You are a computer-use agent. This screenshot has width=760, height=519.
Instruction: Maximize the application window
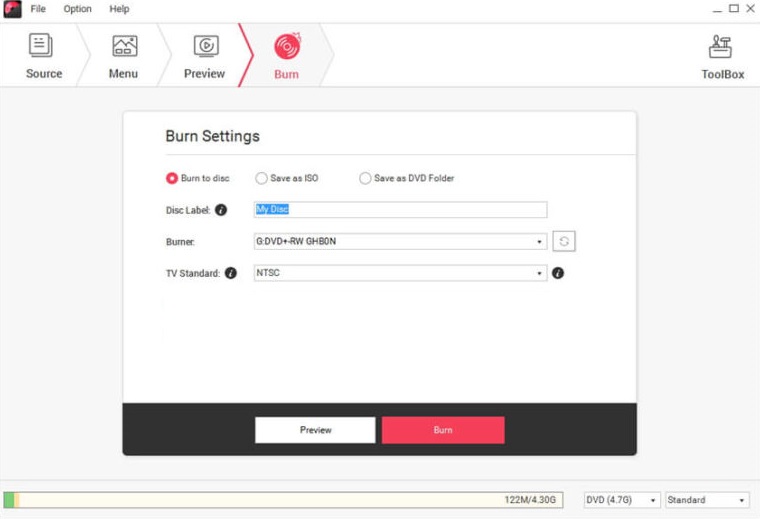point(734,8)
